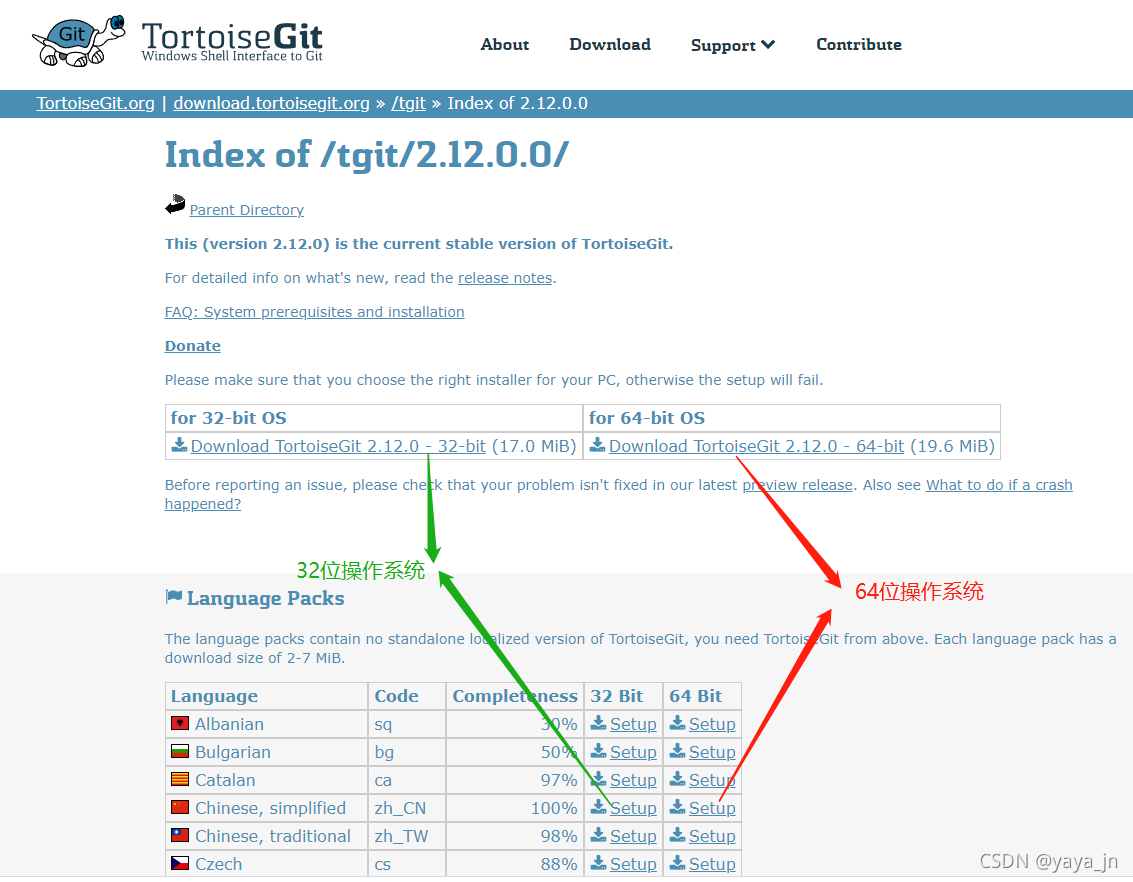Viewport: 1133px width, 882px height.
Task: Click download icon for Czech 64 Bit
Action: 677,863
